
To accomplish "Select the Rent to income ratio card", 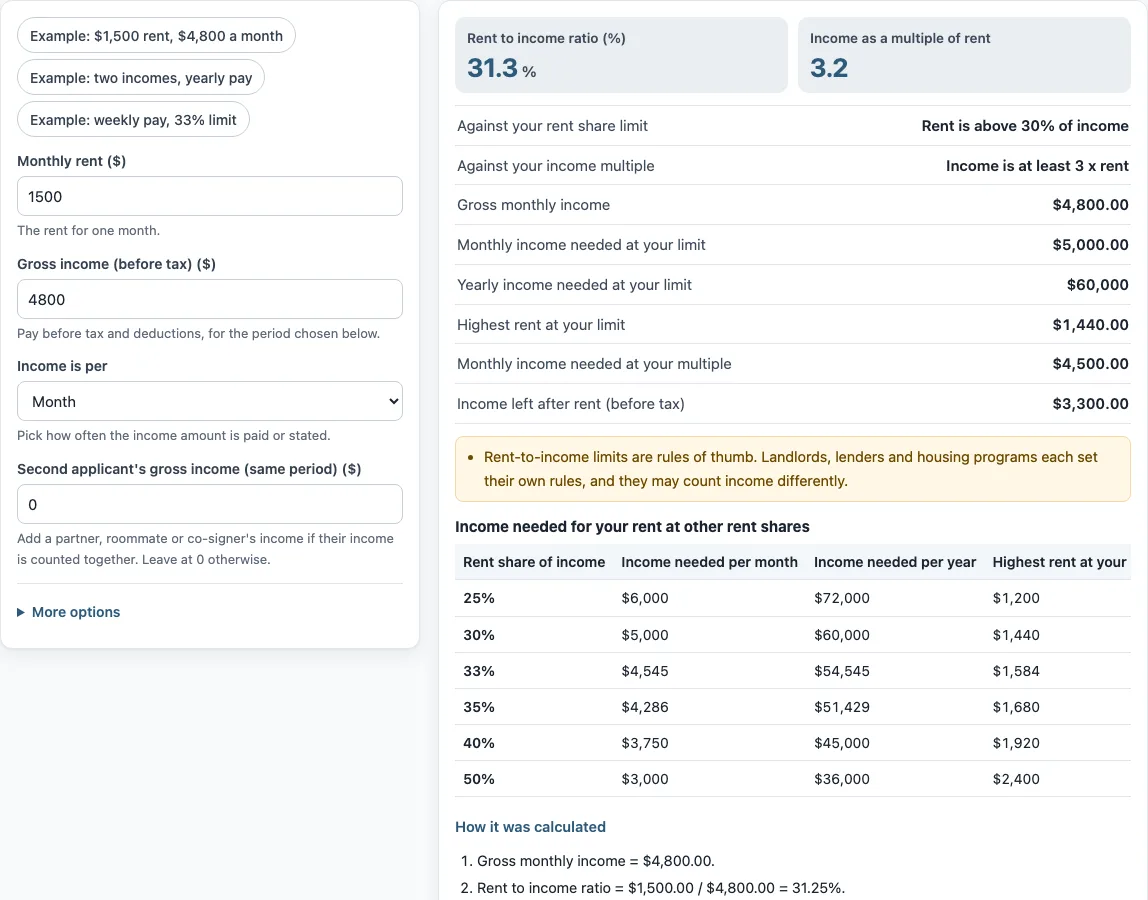I will click(x=621, y=55).
